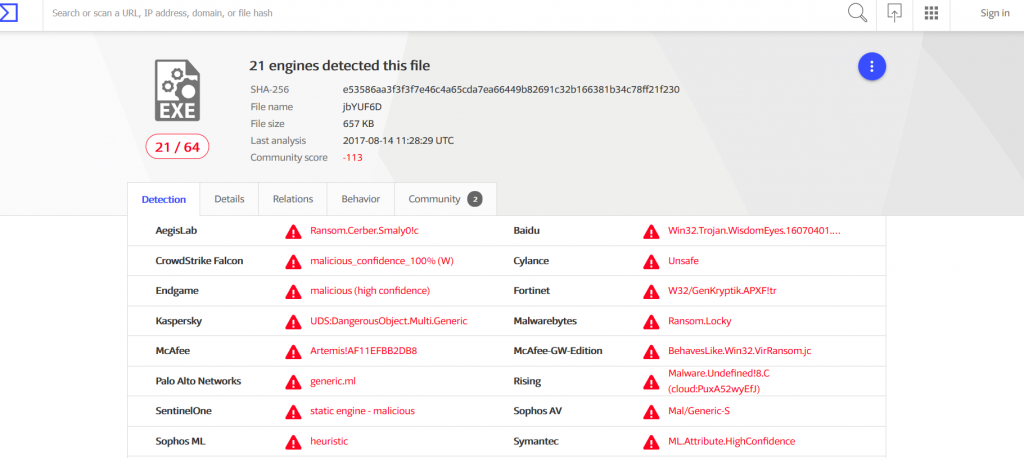Click the alert icon beside UDS:DangerousObject.Multi.Generic
This screenshot has height=458, width=1024.
pyautogui.click(x=293, y=321)
